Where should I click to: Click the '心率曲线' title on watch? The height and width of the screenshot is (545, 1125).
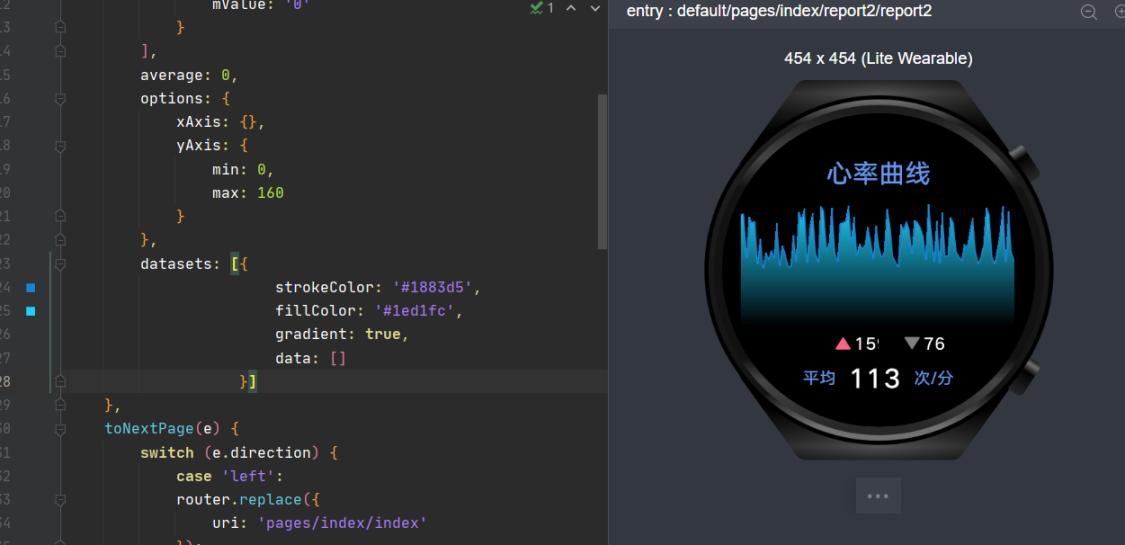click(878, 174)
